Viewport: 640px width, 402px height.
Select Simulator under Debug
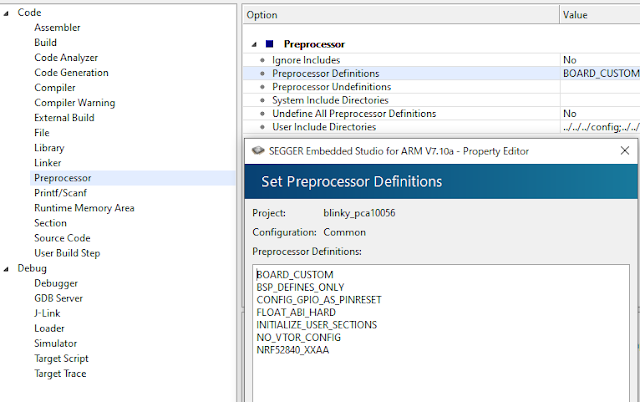coord(56,343)
